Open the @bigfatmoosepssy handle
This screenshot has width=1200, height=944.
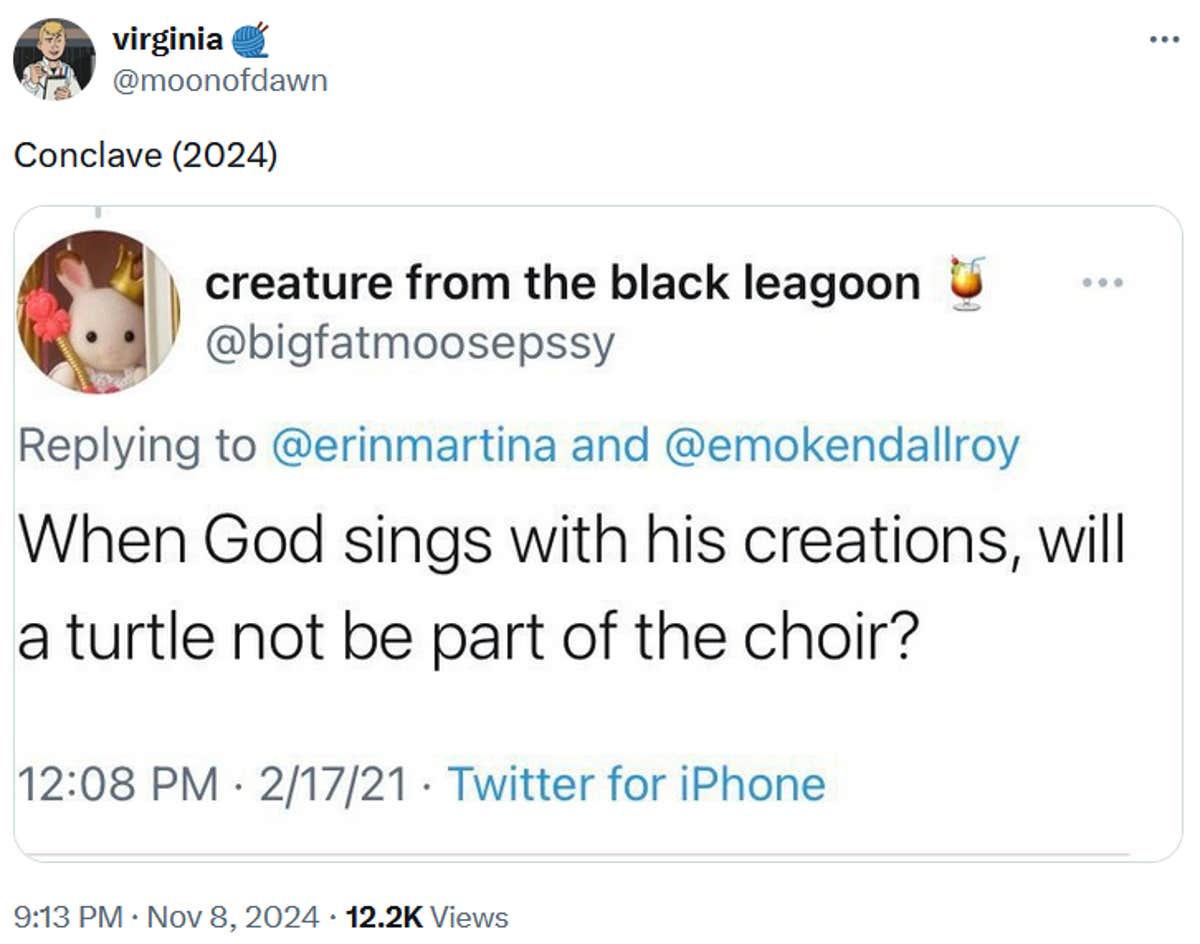409,344
